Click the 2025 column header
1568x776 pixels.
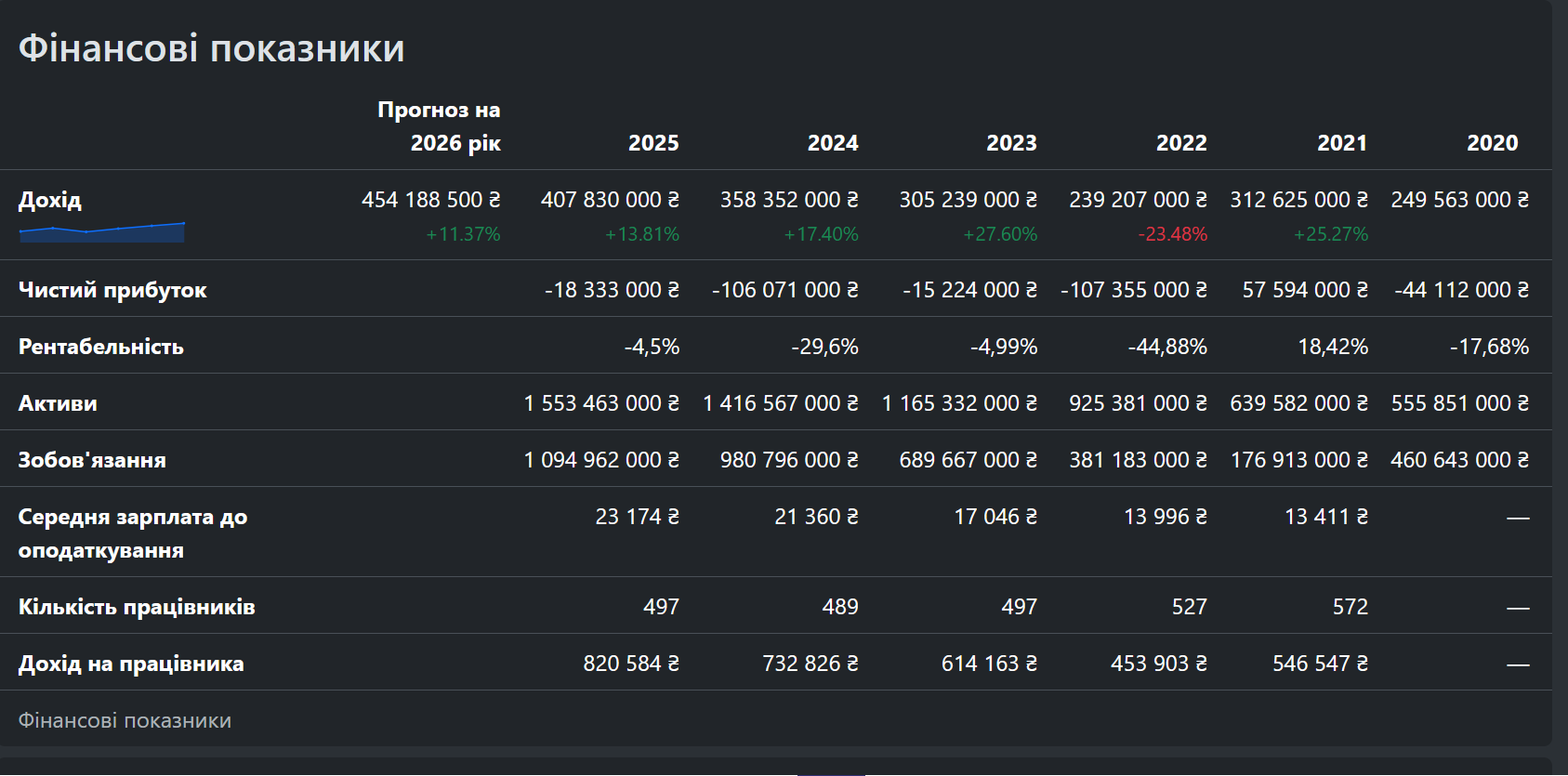coord(653,143)
